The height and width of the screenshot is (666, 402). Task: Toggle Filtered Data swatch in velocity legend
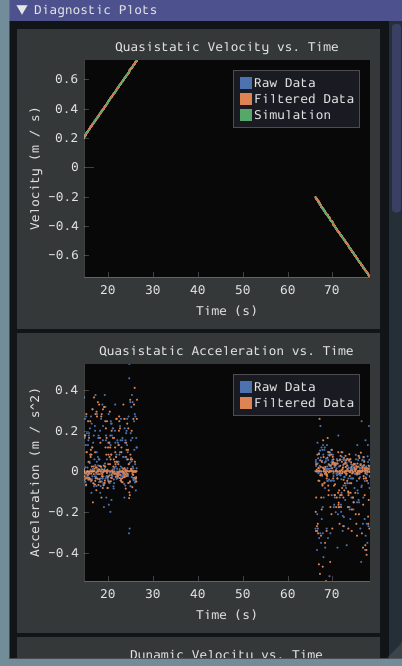246,99
